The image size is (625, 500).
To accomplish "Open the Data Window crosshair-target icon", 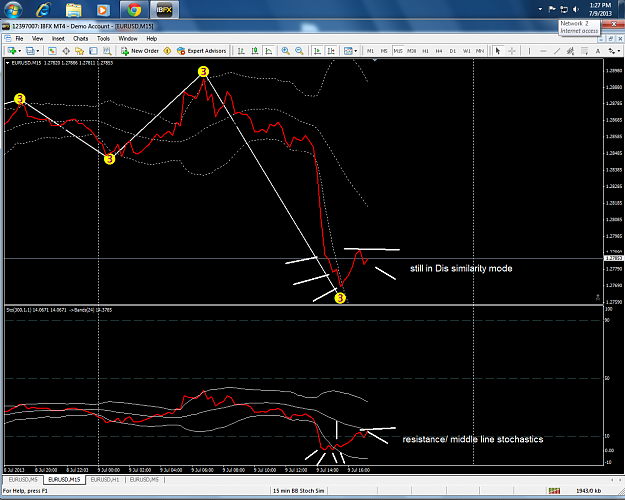I will click(x=66, y=51).
